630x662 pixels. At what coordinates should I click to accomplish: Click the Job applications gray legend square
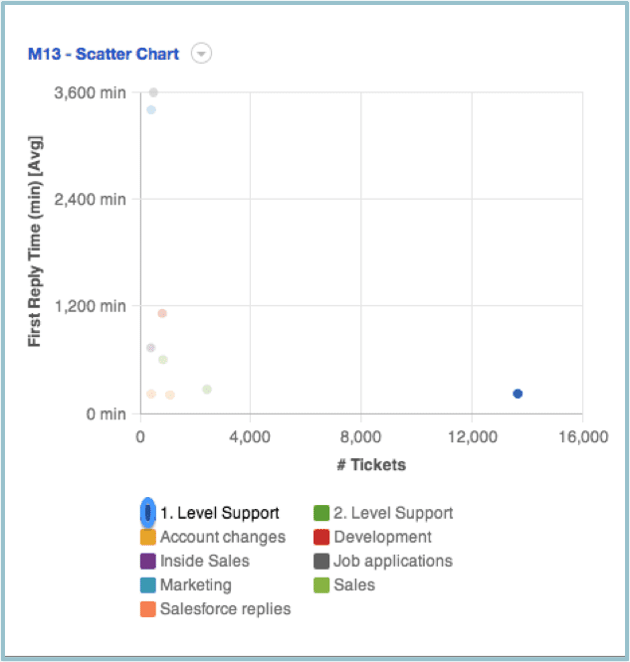point(321,561)
